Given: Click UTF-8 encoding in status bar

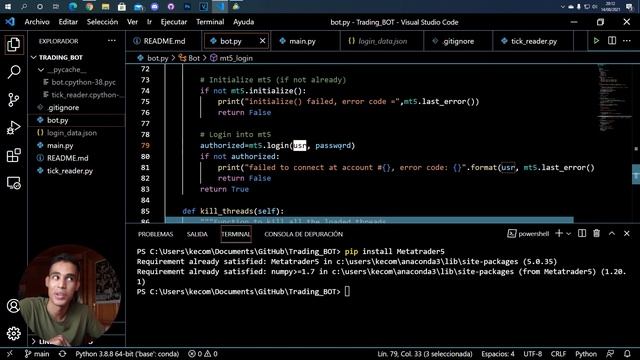Looking at the screenshot, I should (533, 354).
